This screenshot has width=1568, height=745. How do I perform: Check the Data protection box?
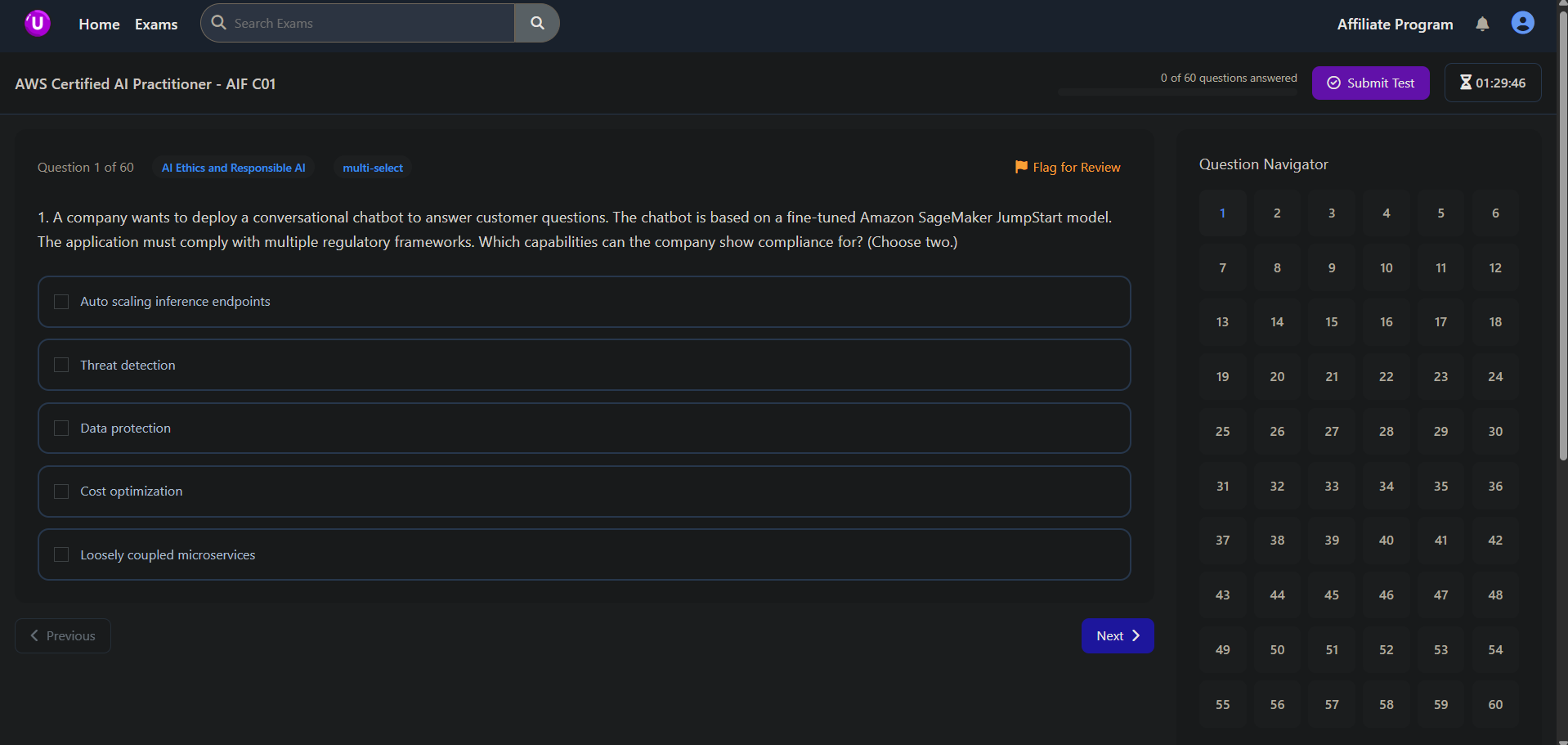click(x=61, y=429)
